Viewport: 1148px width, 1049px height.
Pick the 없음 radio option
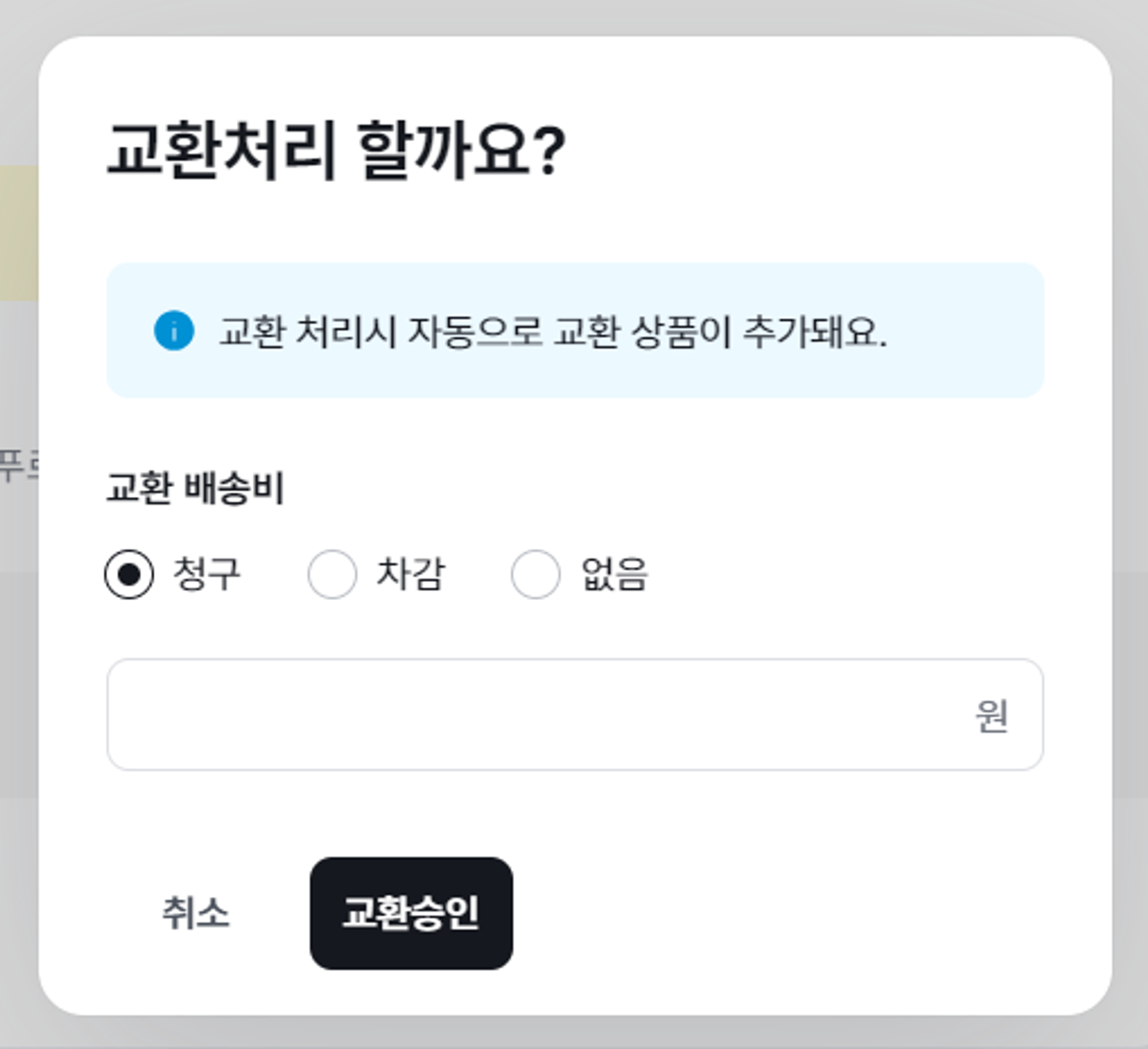coord(536,574)
